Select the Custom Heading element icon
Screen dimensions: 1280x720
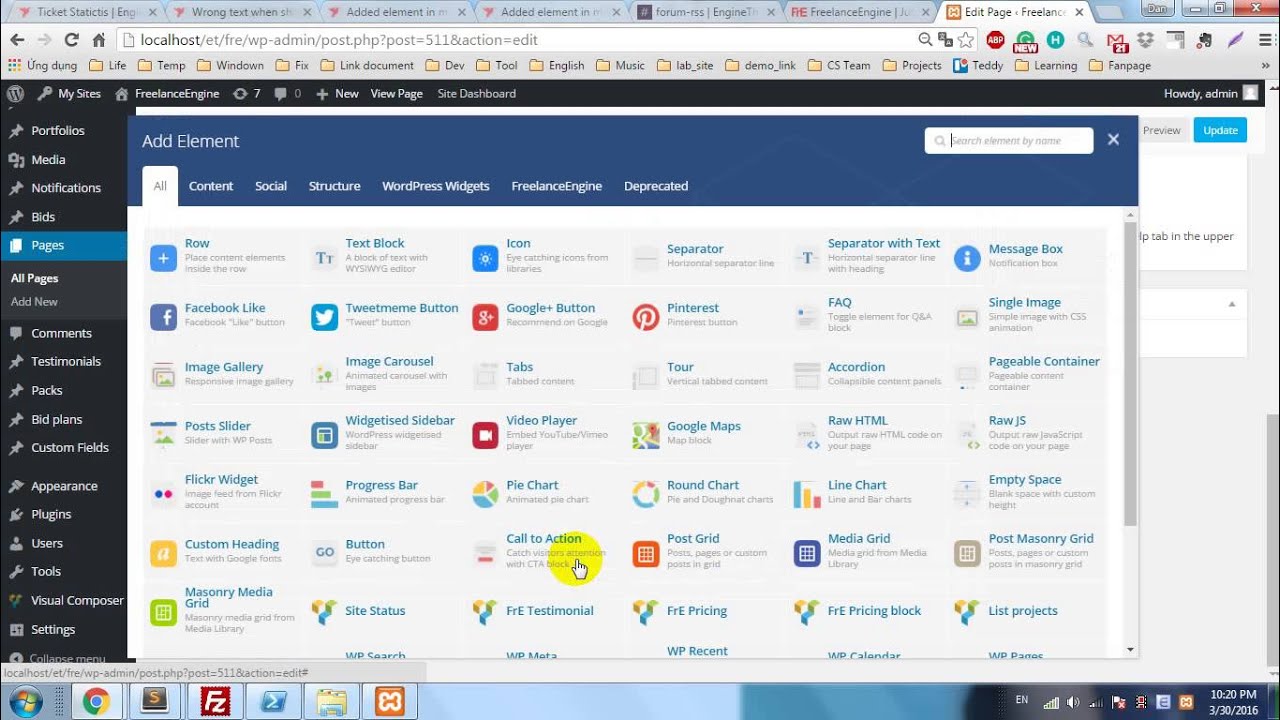163,553
